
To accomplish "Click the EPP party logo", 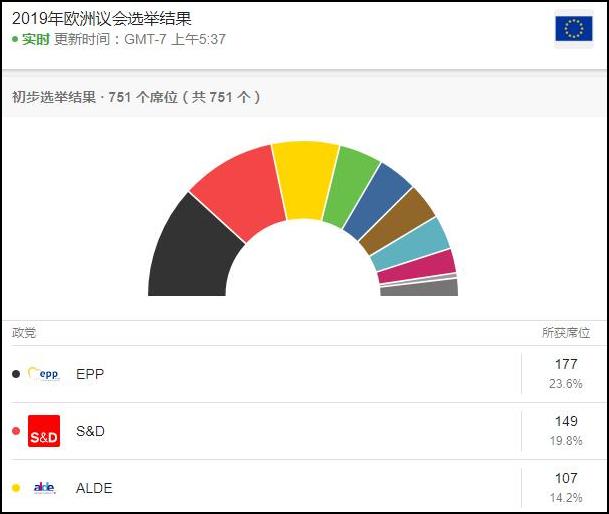I will [x=44, y=374].
